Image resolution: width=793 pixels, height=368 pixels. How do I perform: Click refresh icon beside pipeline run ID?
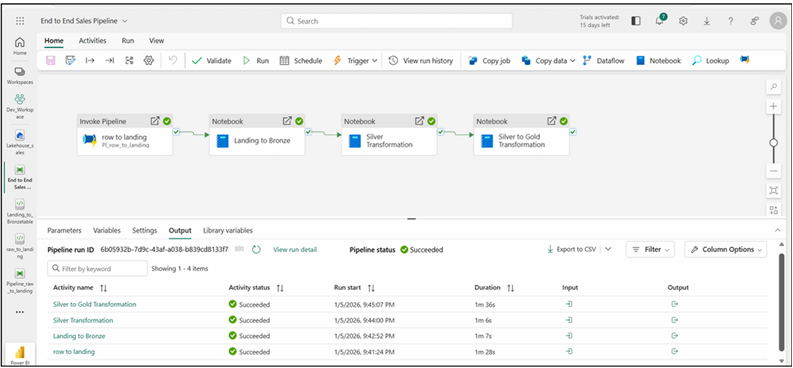click(x=256, y=249)
